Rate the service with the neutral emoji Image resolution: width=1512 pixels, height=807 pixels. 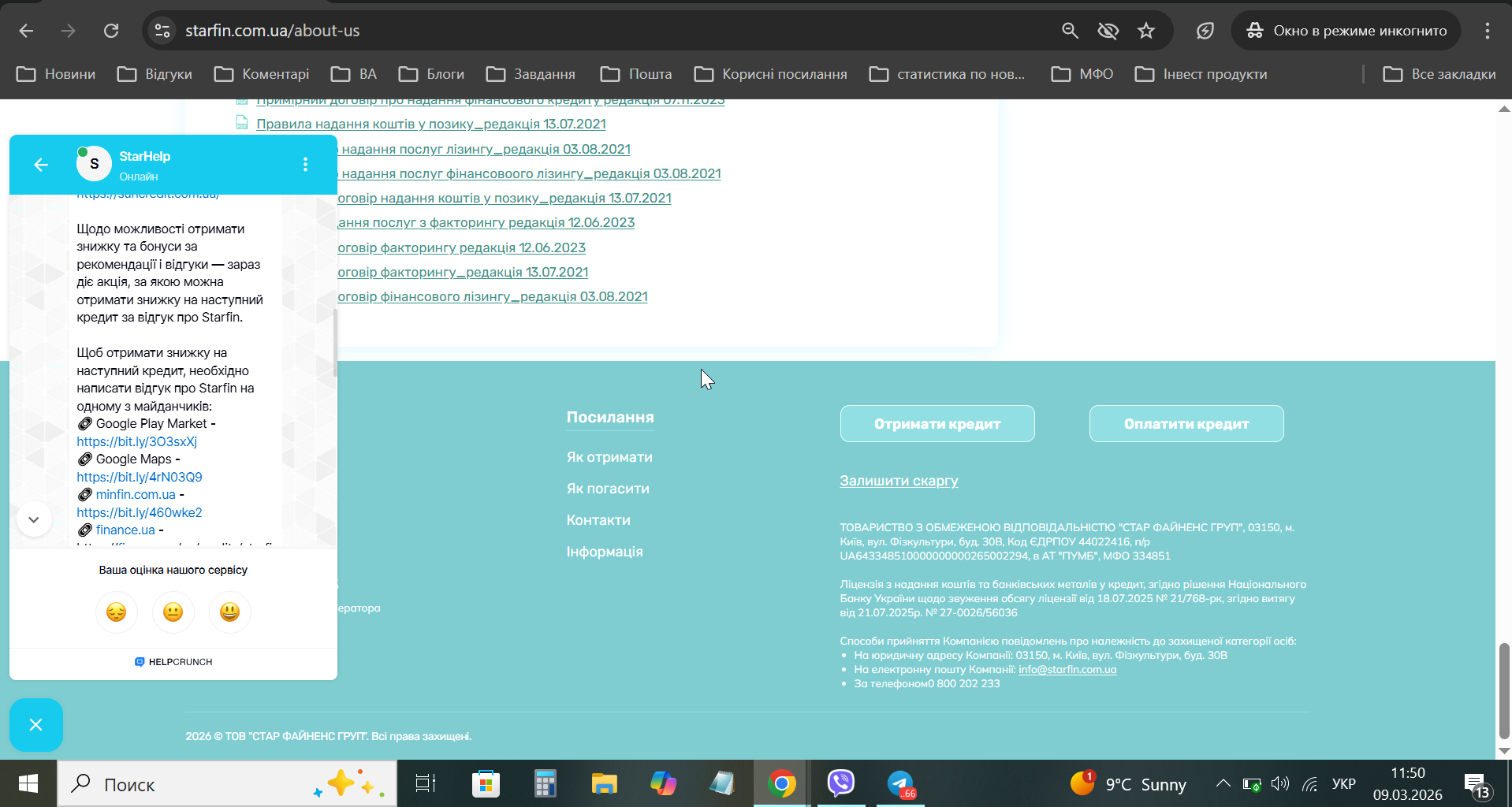click(x=173, y=612)
